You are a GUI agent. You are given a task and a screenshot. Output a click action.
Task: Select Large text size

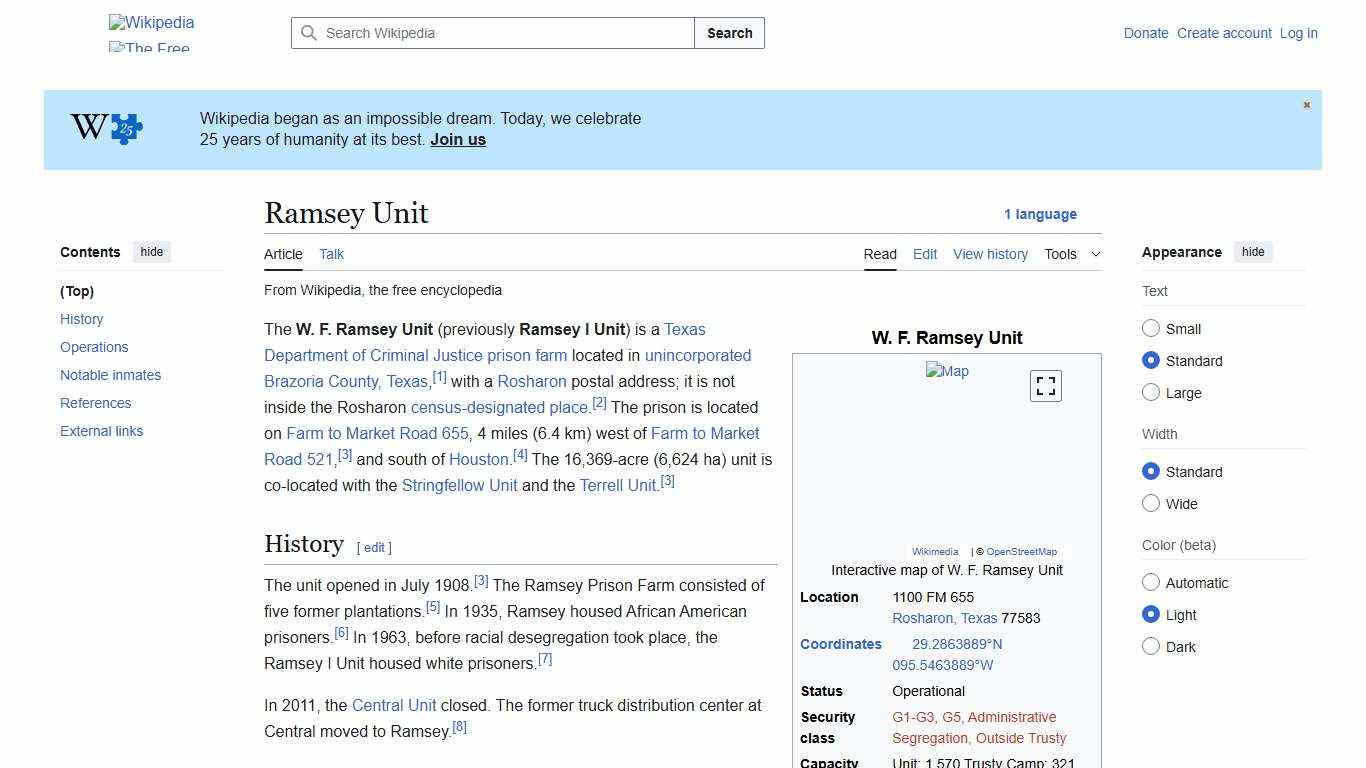pos(1151,393)
